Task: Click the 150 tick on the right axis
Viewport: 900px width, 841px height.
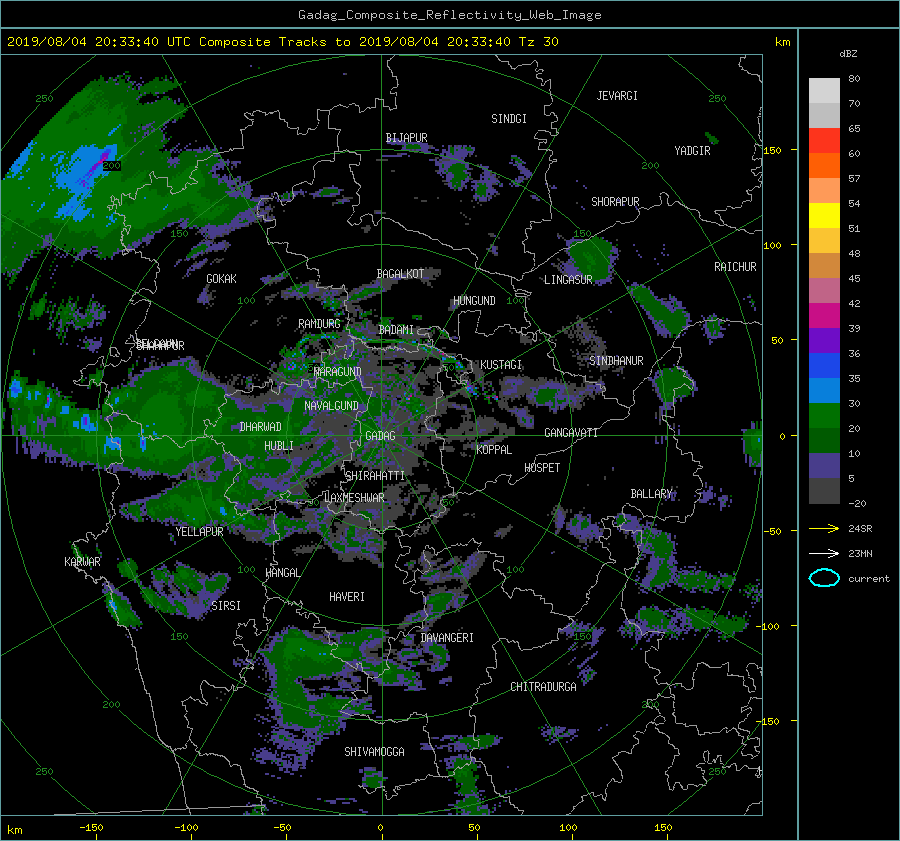Action: 773,150
